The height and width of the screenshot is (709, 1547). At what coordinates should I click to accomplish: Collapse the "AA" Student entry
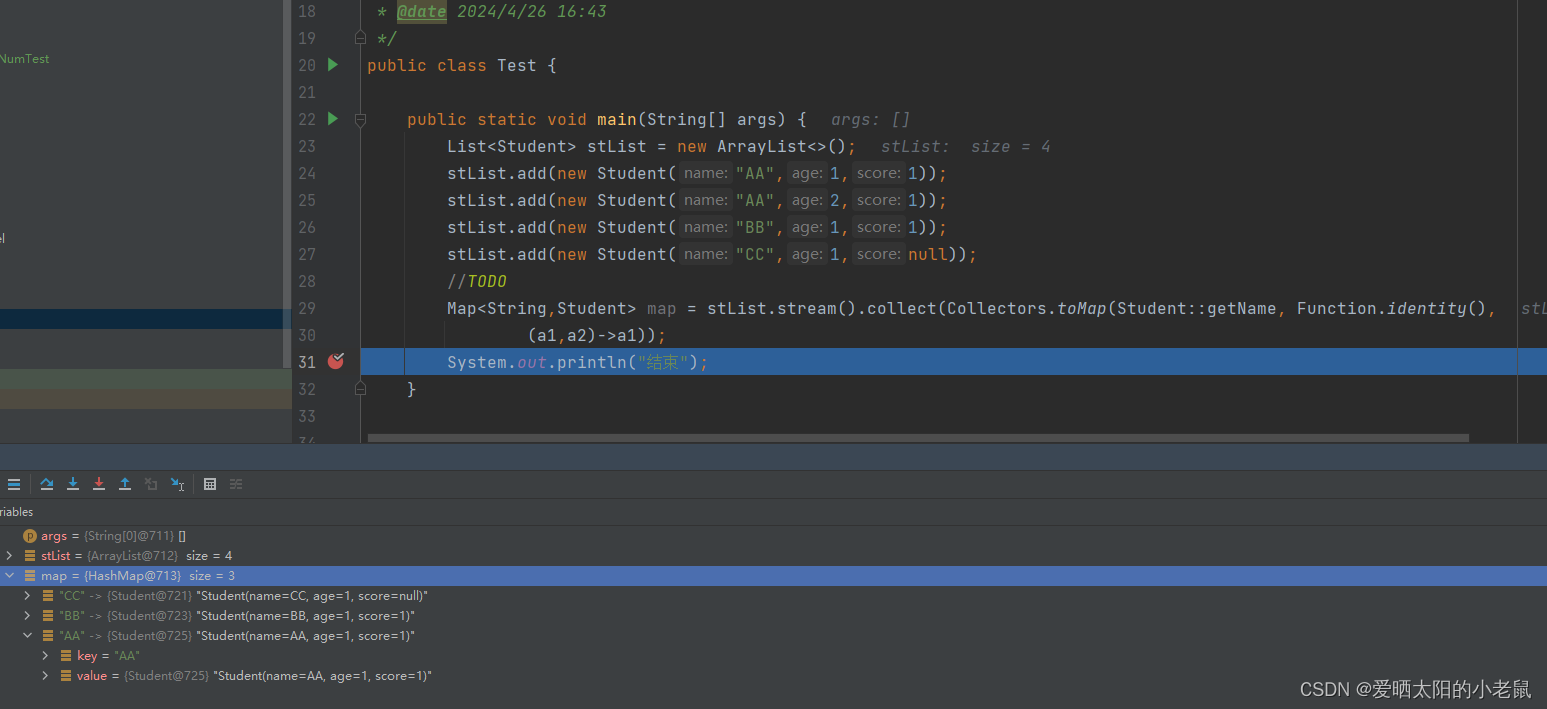coord(27,635)
